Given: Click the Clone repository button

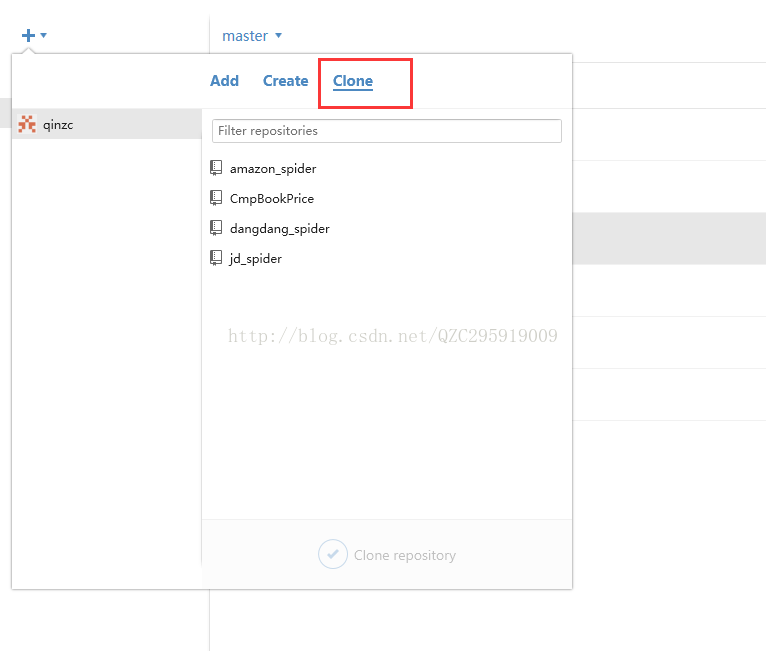Looking at the screenshot, I should pyautogui.click(x=387, y=554).
